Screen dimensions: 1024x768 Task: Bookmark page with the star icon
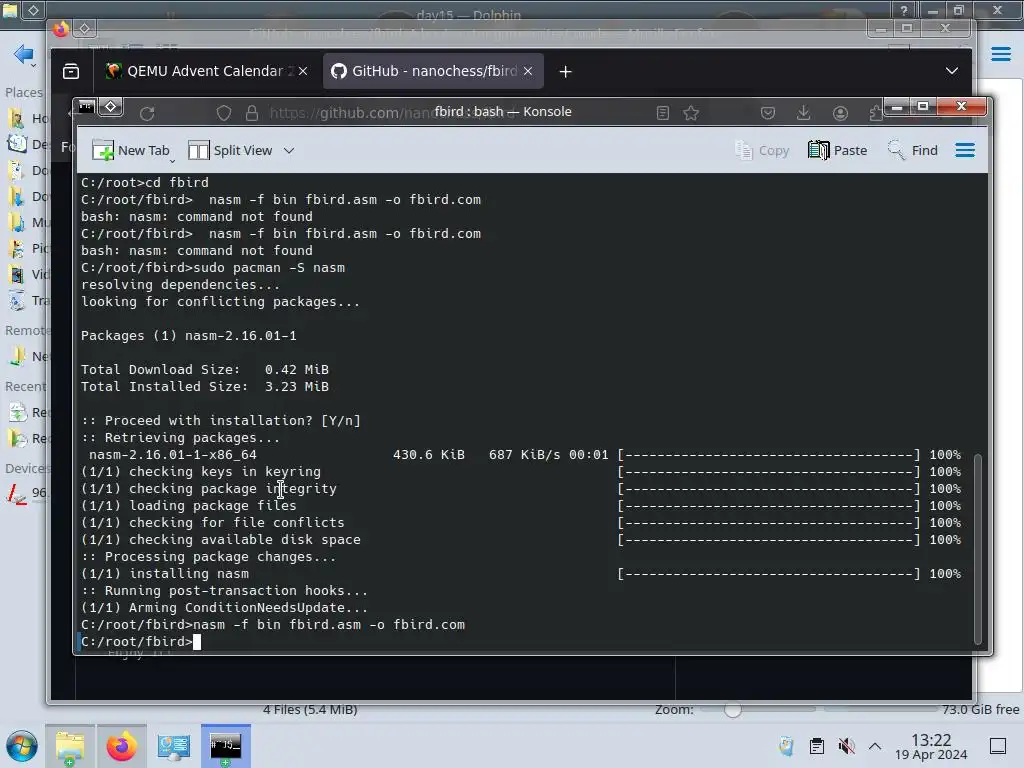click(691, 113)
